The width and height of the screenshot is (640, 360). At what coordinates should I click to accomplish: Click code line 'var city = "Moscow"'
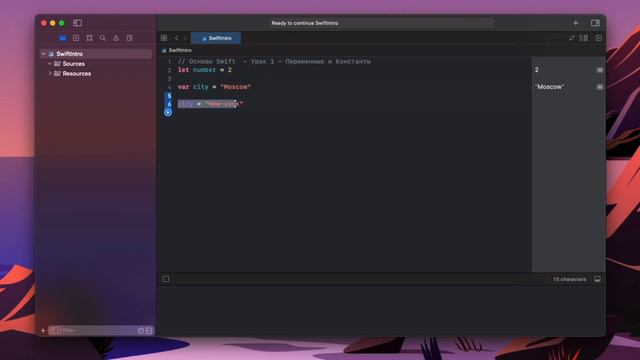[214, 87]
